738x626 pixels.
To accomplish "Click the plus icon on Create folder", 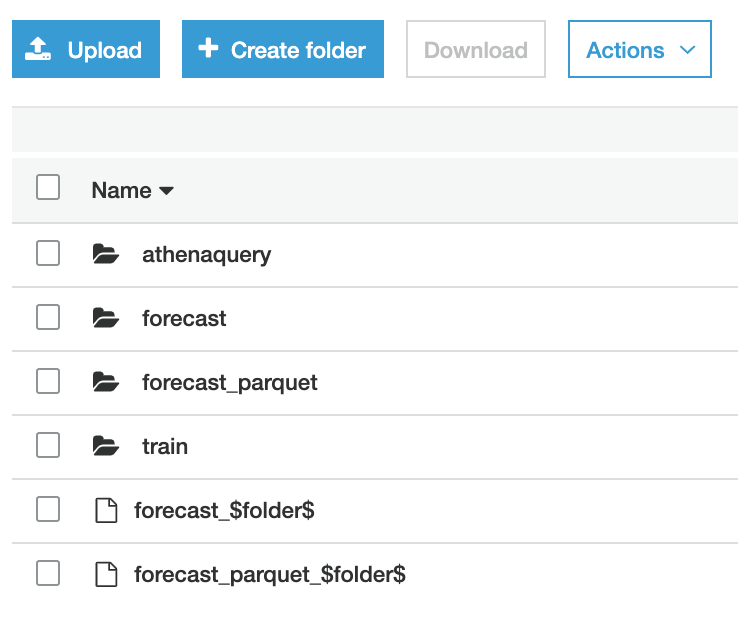I will click(x=208, y=48).
